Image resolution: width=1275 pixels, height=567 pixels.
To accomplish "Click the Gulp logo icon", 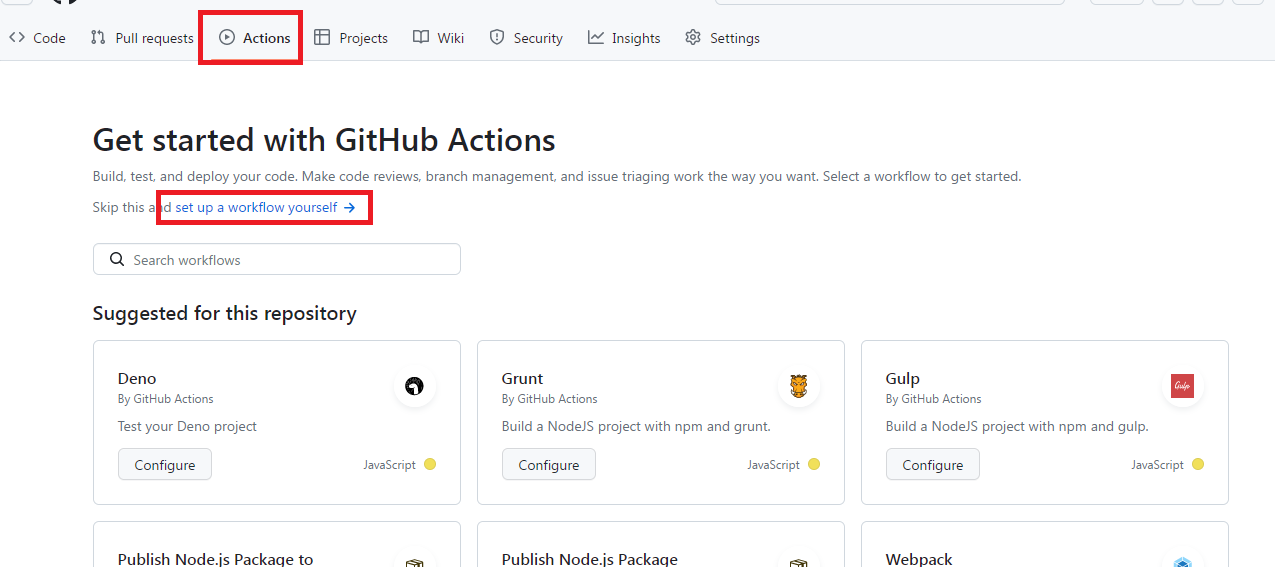I will [x=1183, y=386].
